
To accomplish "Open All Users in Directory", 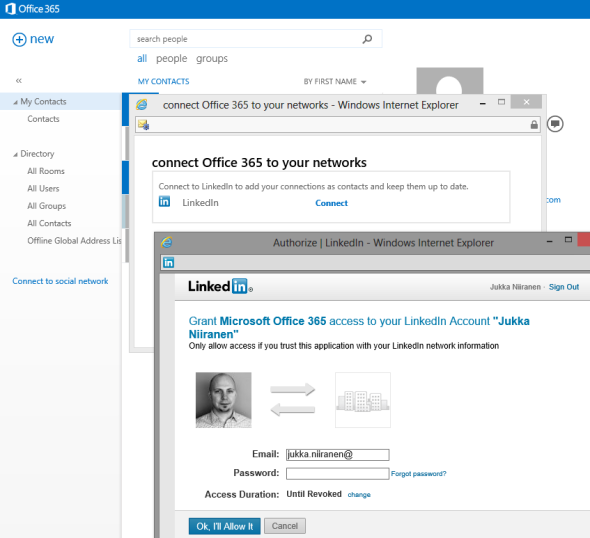I will click(x=43, y=188).
